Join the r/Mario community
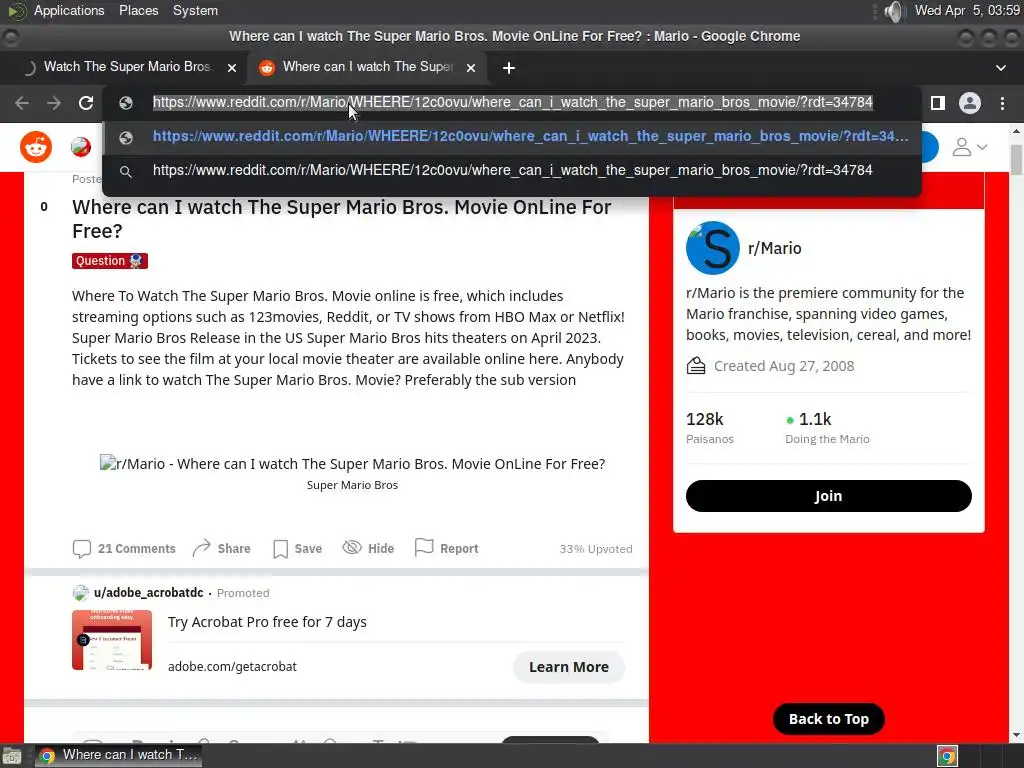 828,496
